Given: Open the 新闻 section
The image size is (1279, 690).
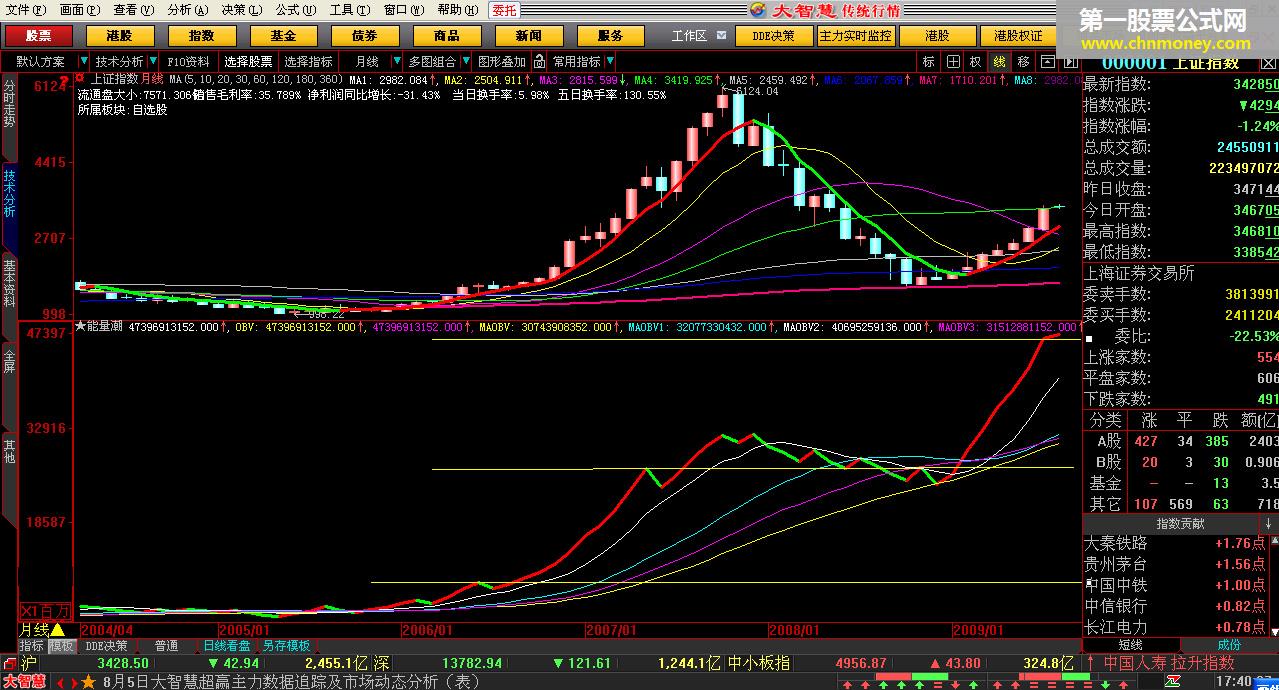Looking at the screenshot, I should click(529, 36).
